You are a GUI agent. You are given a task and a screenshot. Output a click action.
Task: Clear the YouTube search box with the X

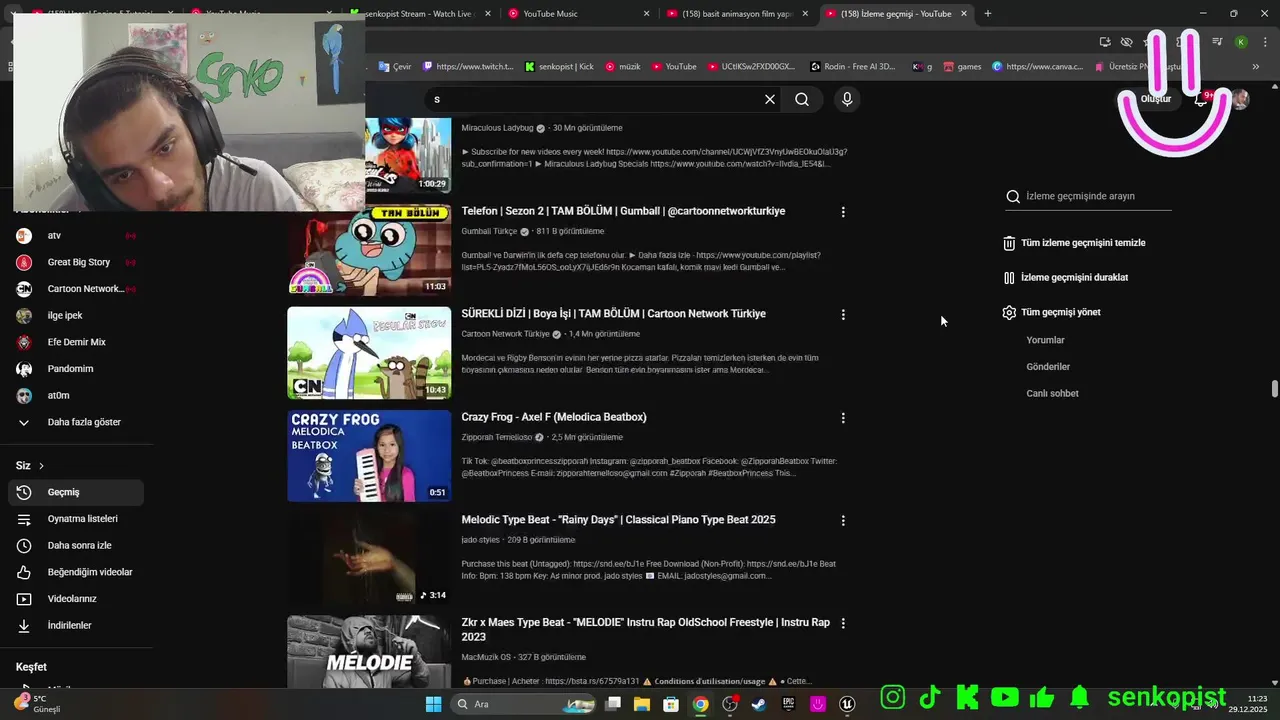pos(770,99)
